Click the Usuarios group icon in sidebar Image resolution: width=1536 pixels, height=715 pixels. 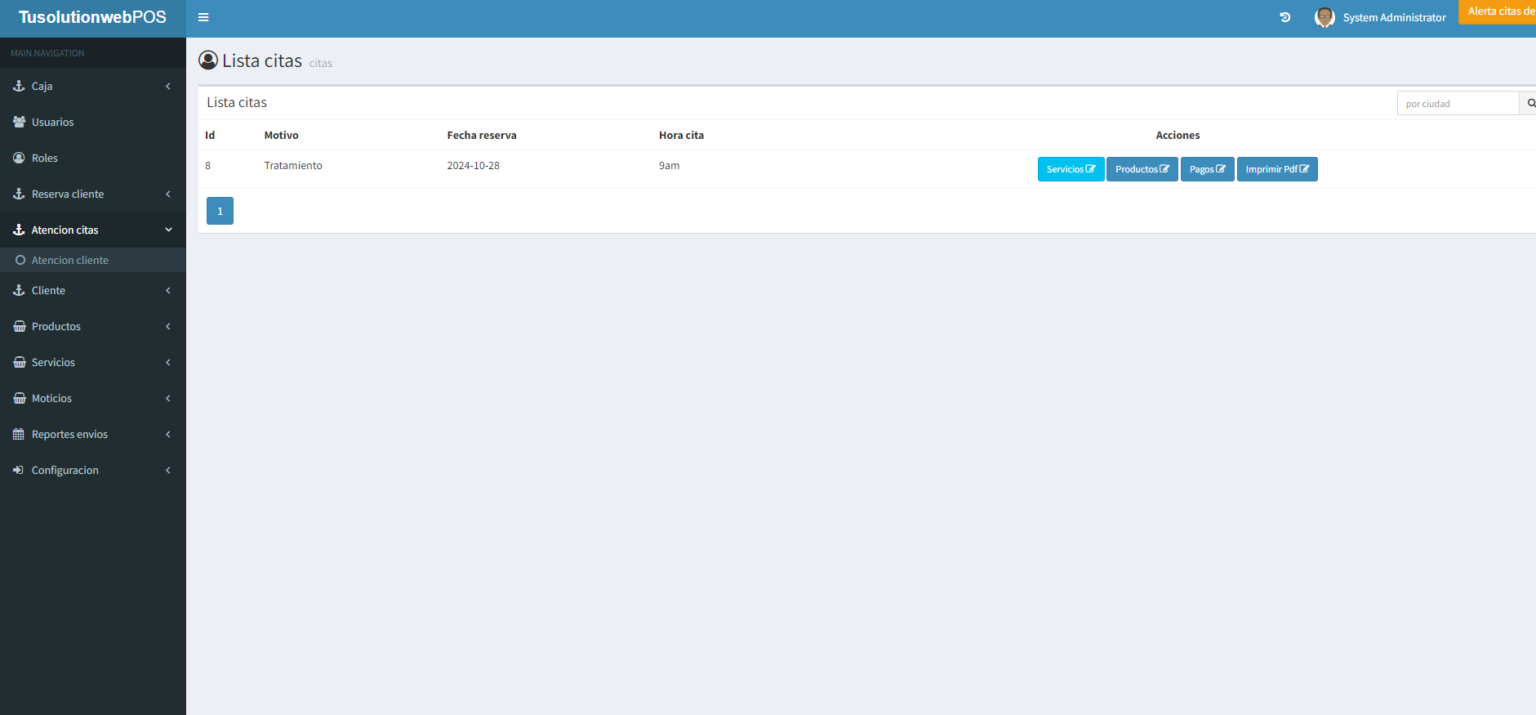pyautogui.click(x=19, y=122)
